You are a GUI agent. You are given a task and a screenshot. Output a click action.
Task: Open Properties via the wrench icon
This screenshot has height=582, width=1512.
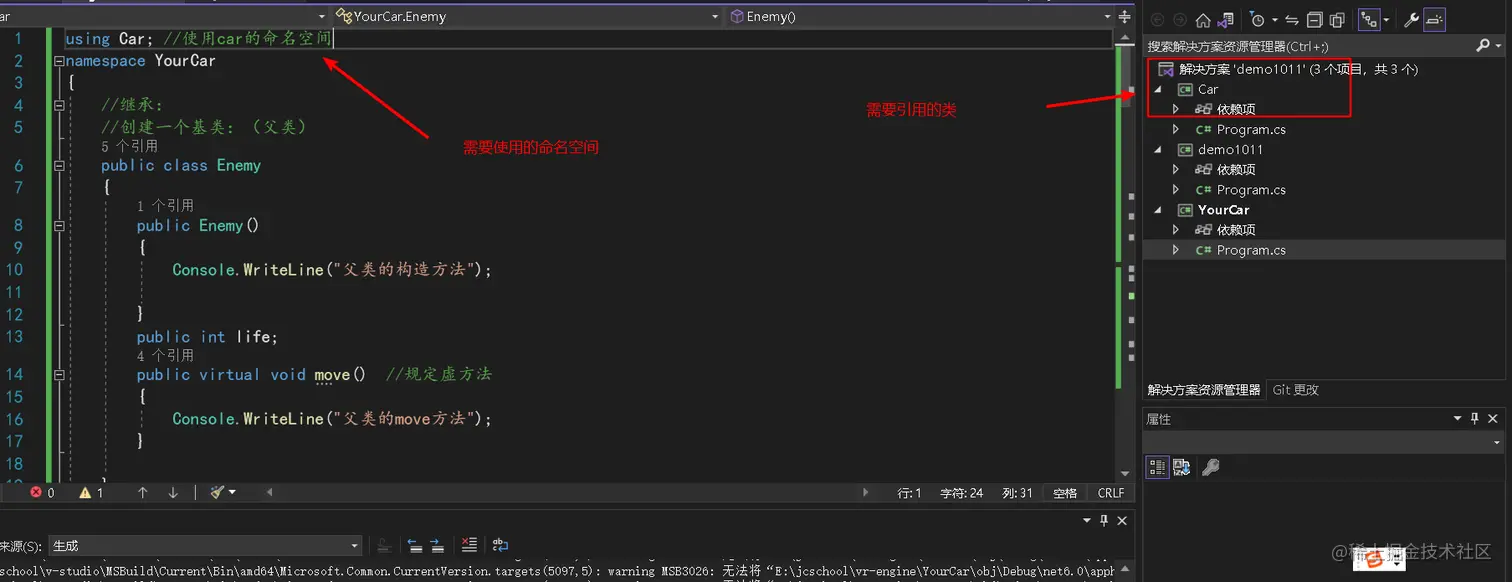(x=1413, y=20)
